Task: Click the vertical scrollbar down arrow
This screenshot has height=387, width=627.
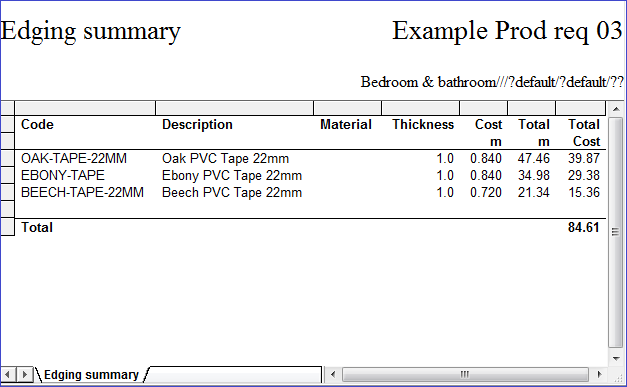Action: click(x=616, y=358)
